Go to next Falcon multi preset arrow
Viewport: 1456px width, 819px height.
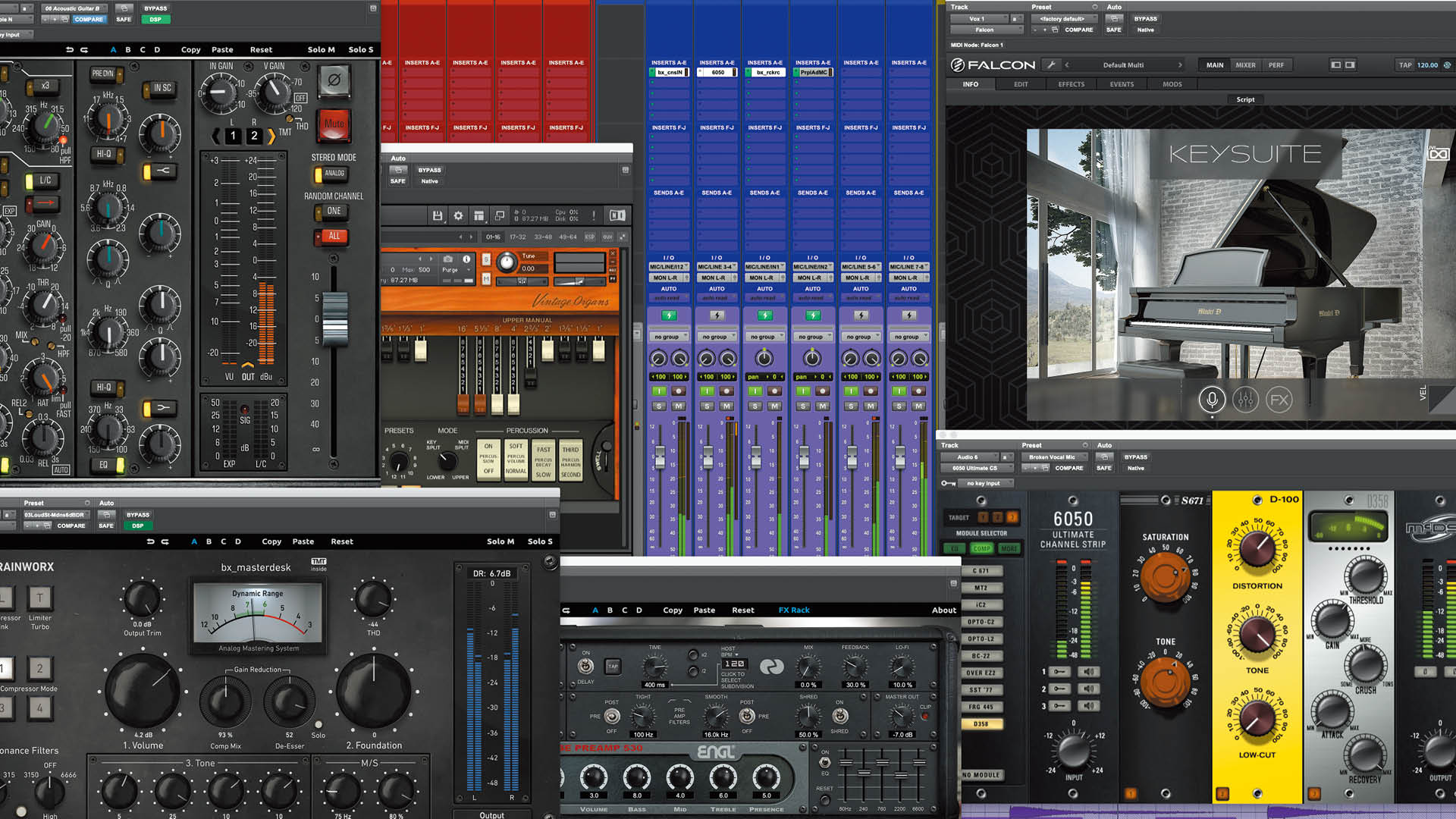point(1181,65)
